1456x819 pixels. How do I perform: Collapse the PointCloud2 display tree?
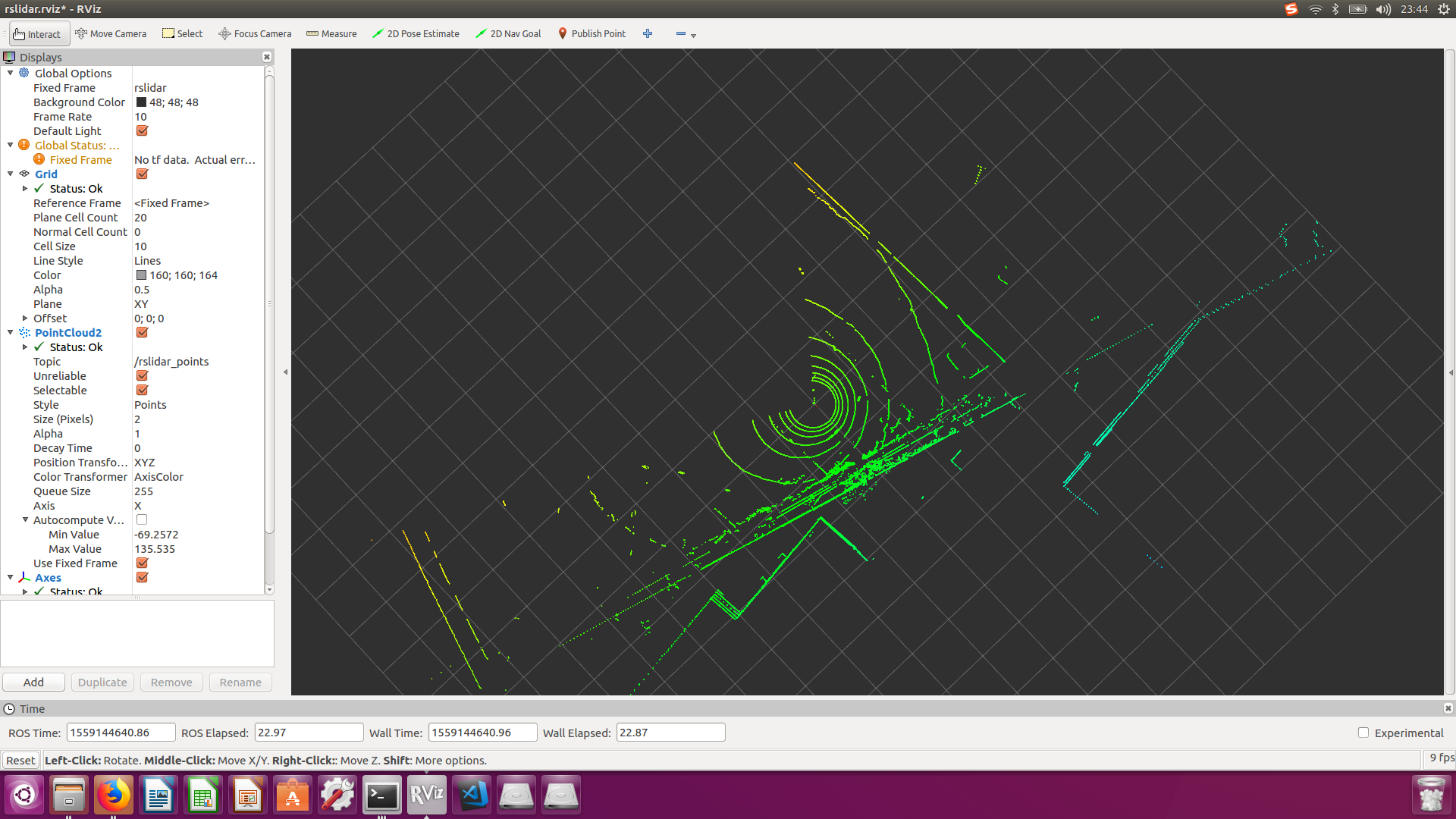[x=11, y=333]
